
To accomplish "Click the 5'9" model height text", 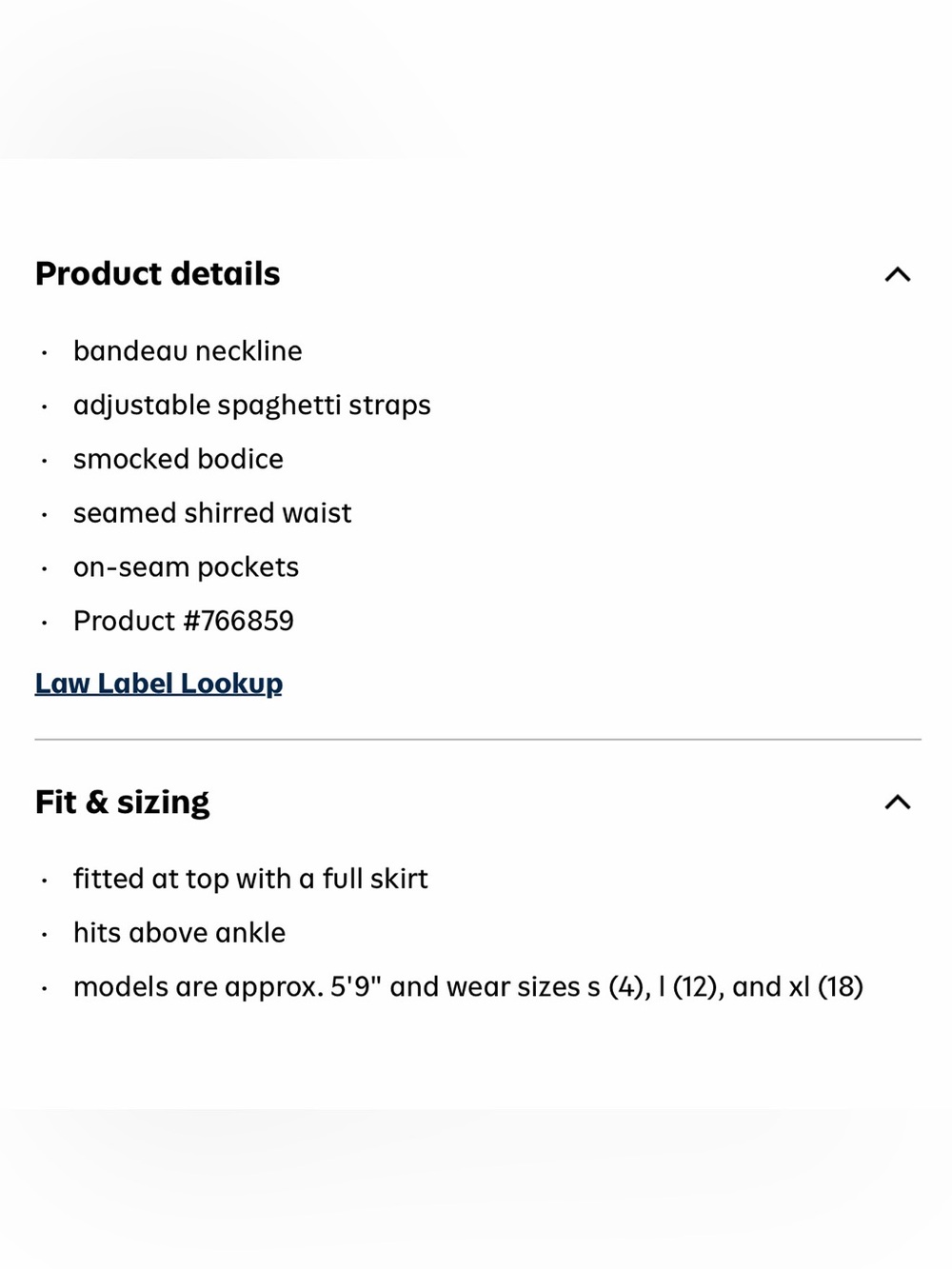I will [356, 986].
